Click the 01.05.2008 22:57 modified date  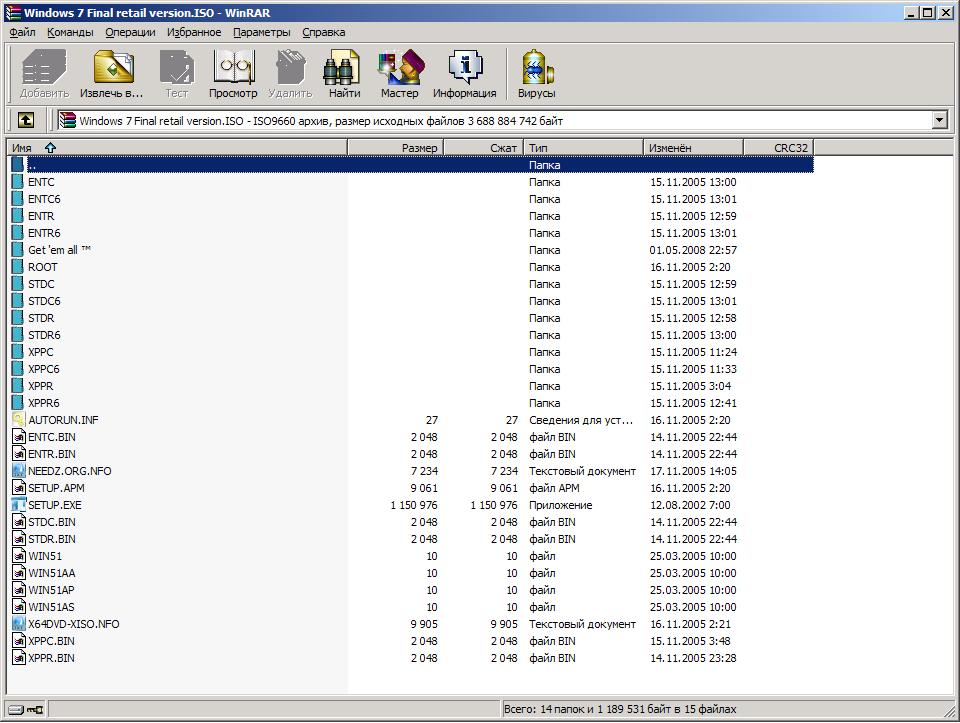tap(693, 250)
